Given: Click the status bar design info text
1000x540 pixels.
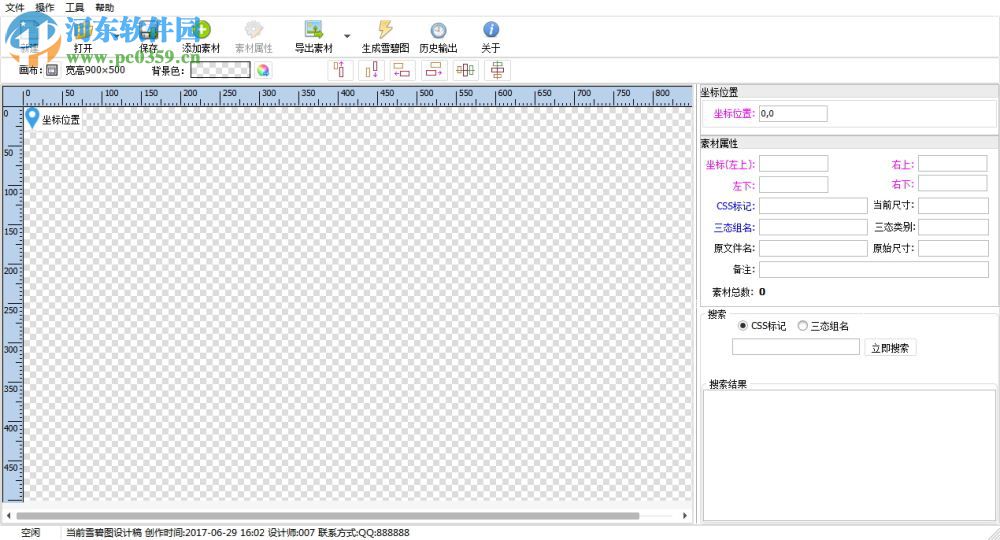Looking at the screenshot, I should tap(238, 532).
